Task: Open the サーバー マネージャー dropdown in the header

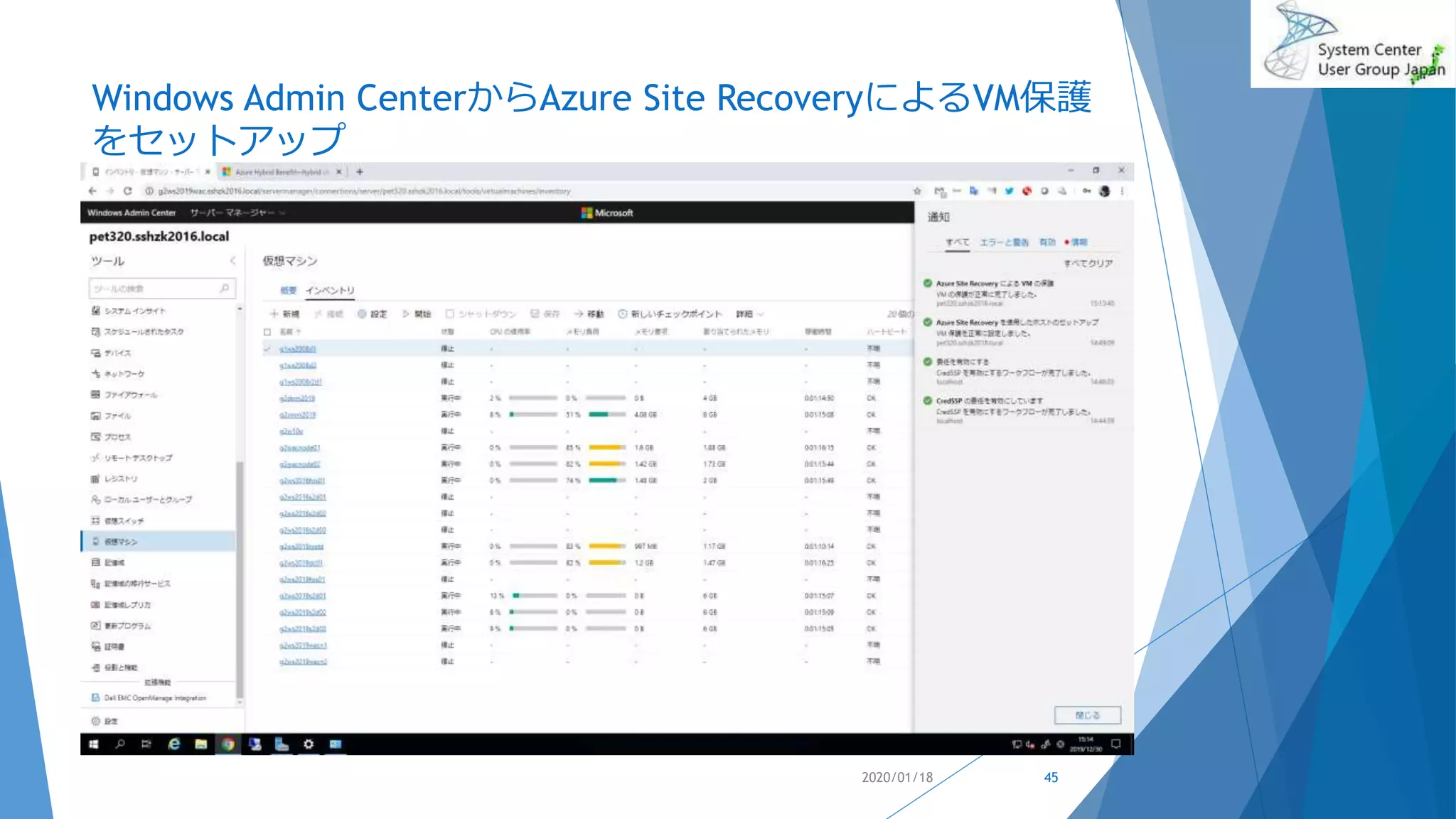Action: pyautogui.click(x=237, y=213)
